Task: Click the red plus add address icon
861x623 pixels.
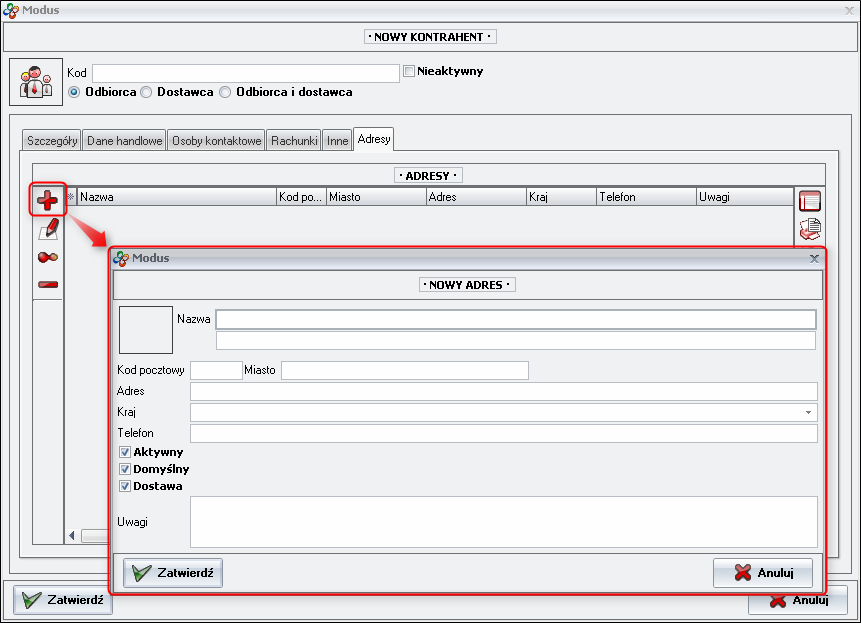Action: click(x=47, y=200)
